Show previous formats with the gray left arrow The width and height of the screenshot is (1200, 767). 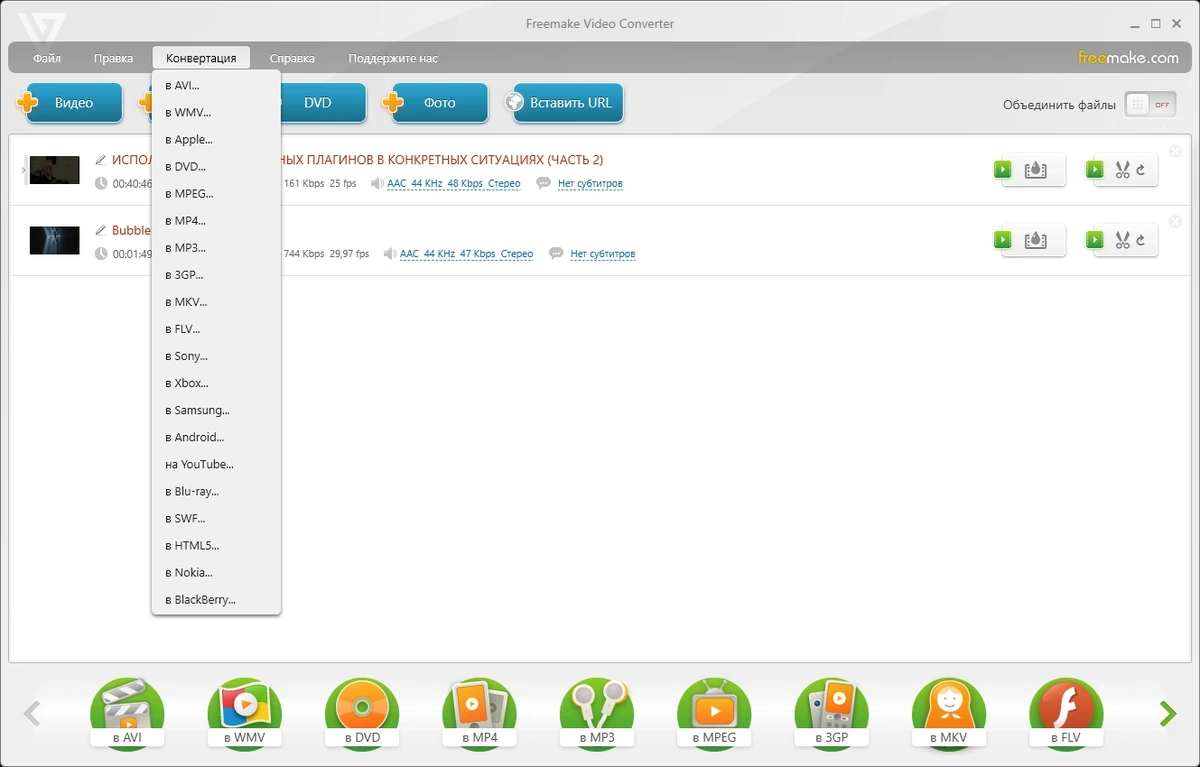[32, 713]
